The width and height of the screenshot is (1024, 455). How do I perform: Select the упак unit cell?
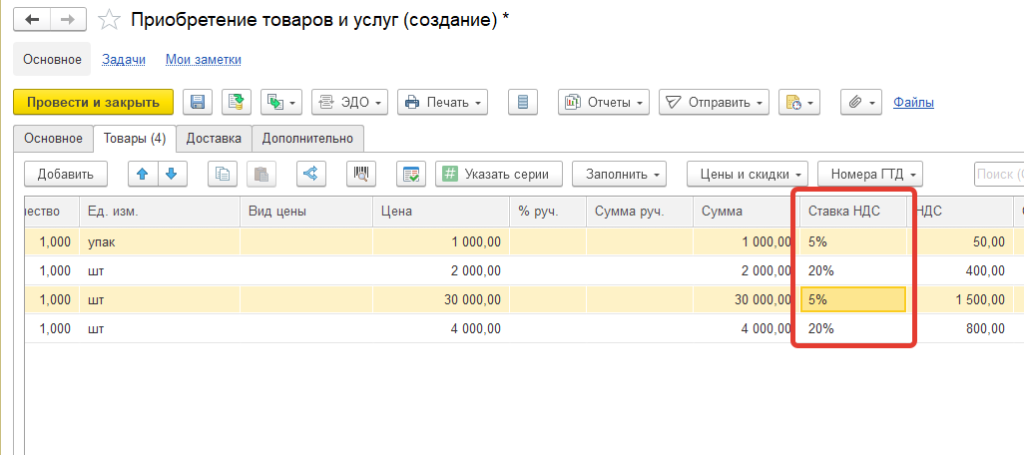(x=160, y=242)
